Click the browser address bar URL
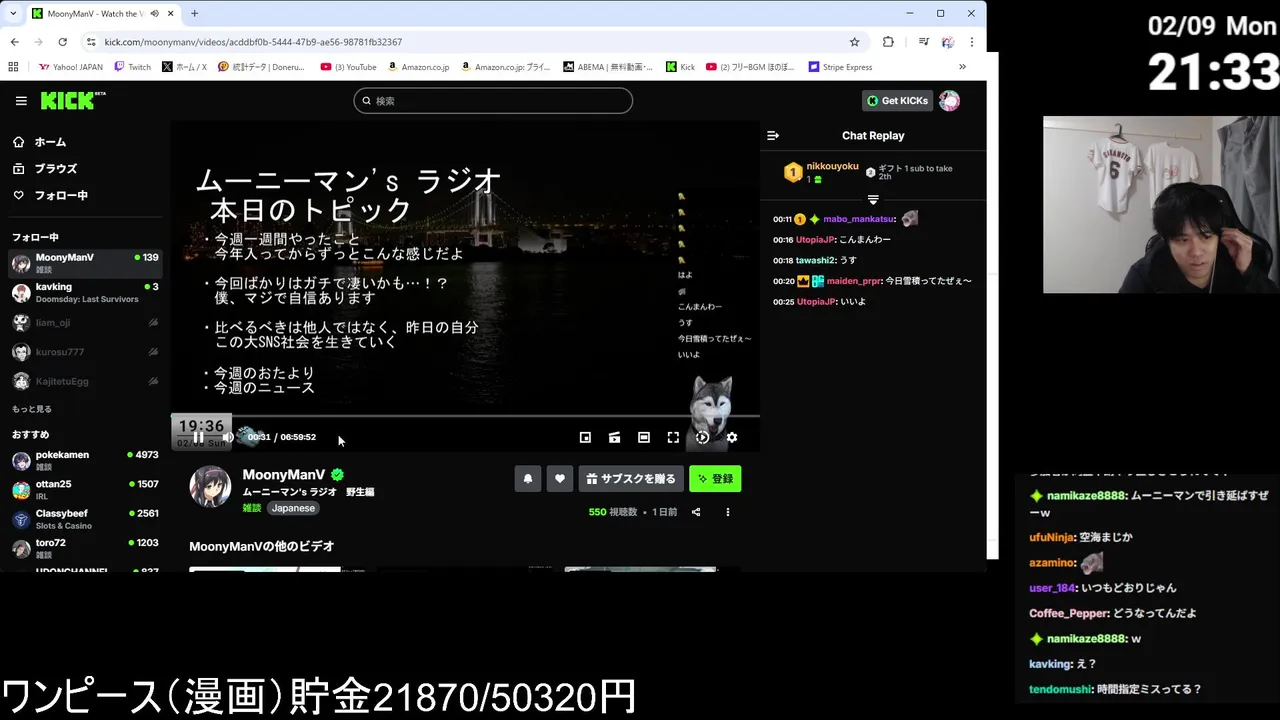The height and width of the screenshot is (720, 1280). click(253, 42)
